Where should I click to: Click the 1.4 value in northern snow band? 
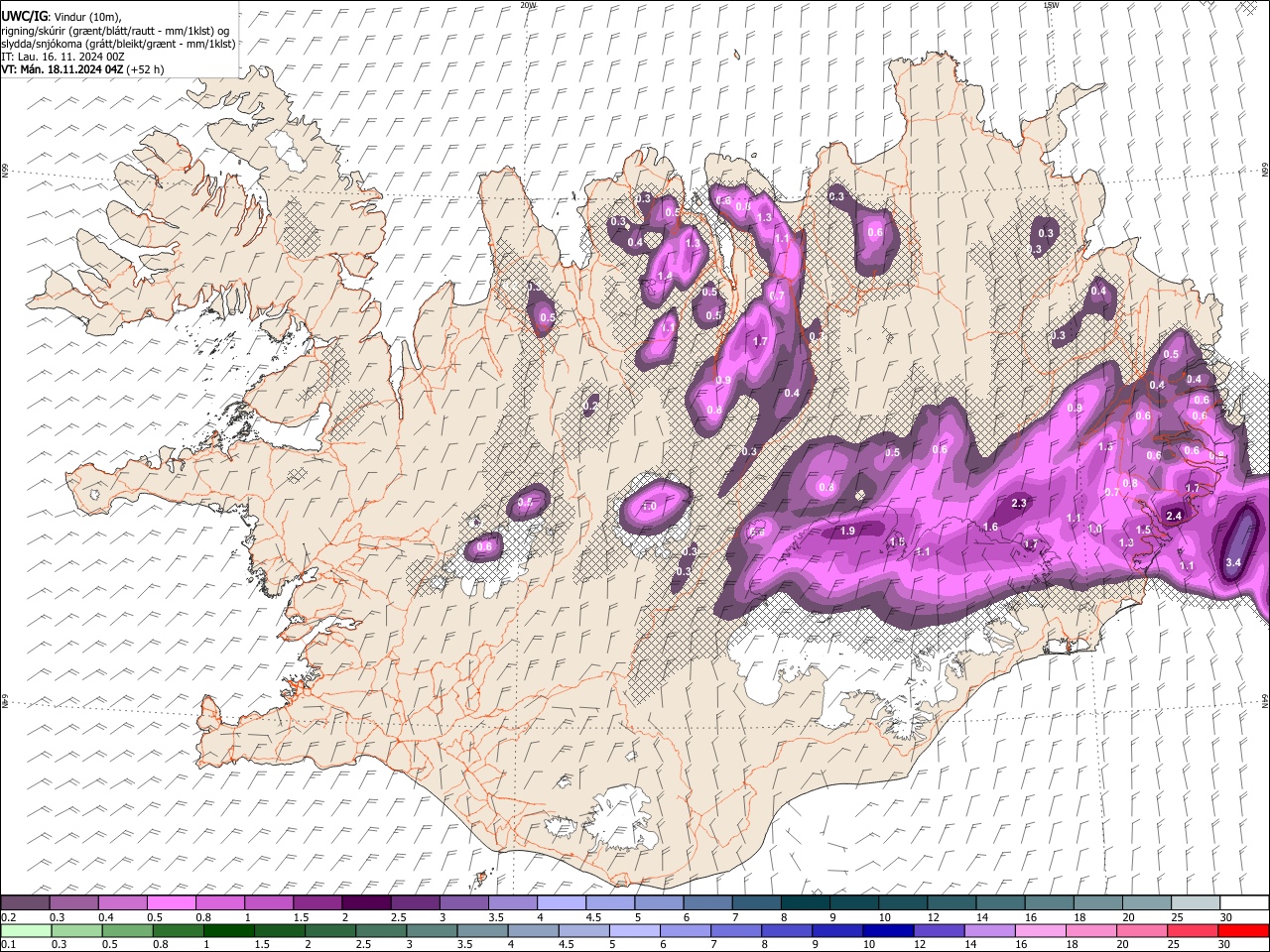[x=665, y=277]
